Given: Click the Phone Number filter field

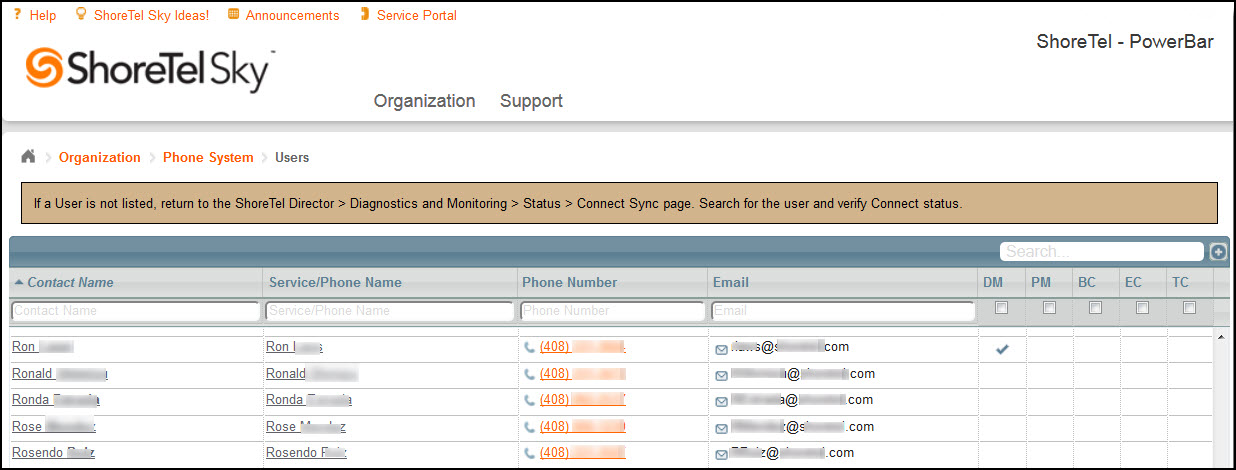Looking at the screenshot, I should tap(613, 311).
